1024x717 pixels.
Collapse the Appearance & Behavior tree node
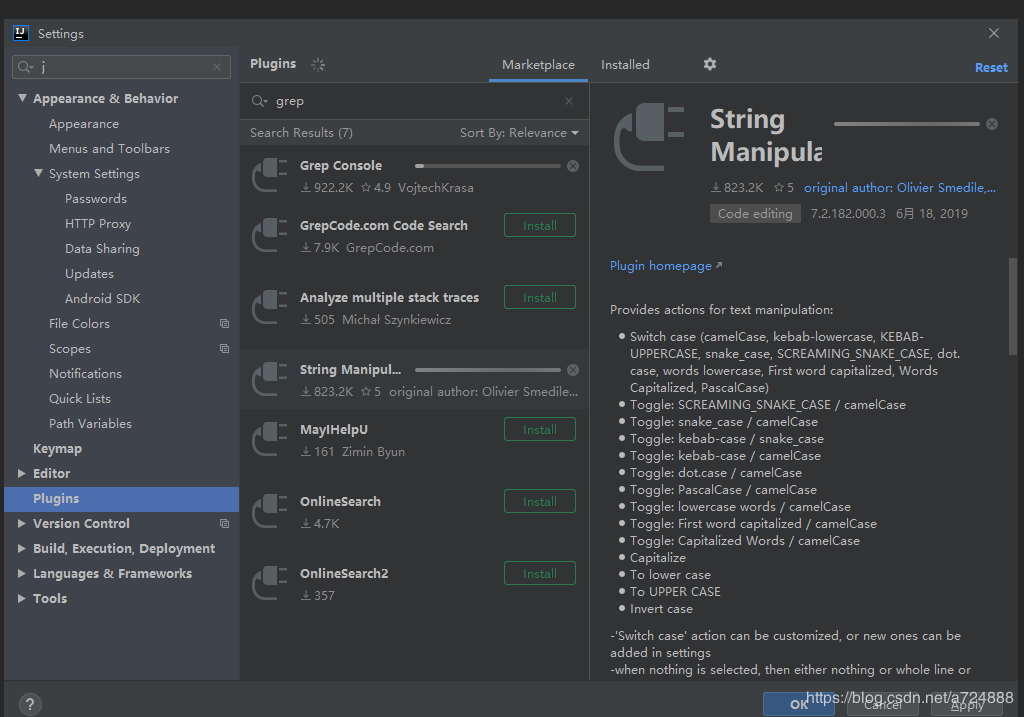click(22, 98)
